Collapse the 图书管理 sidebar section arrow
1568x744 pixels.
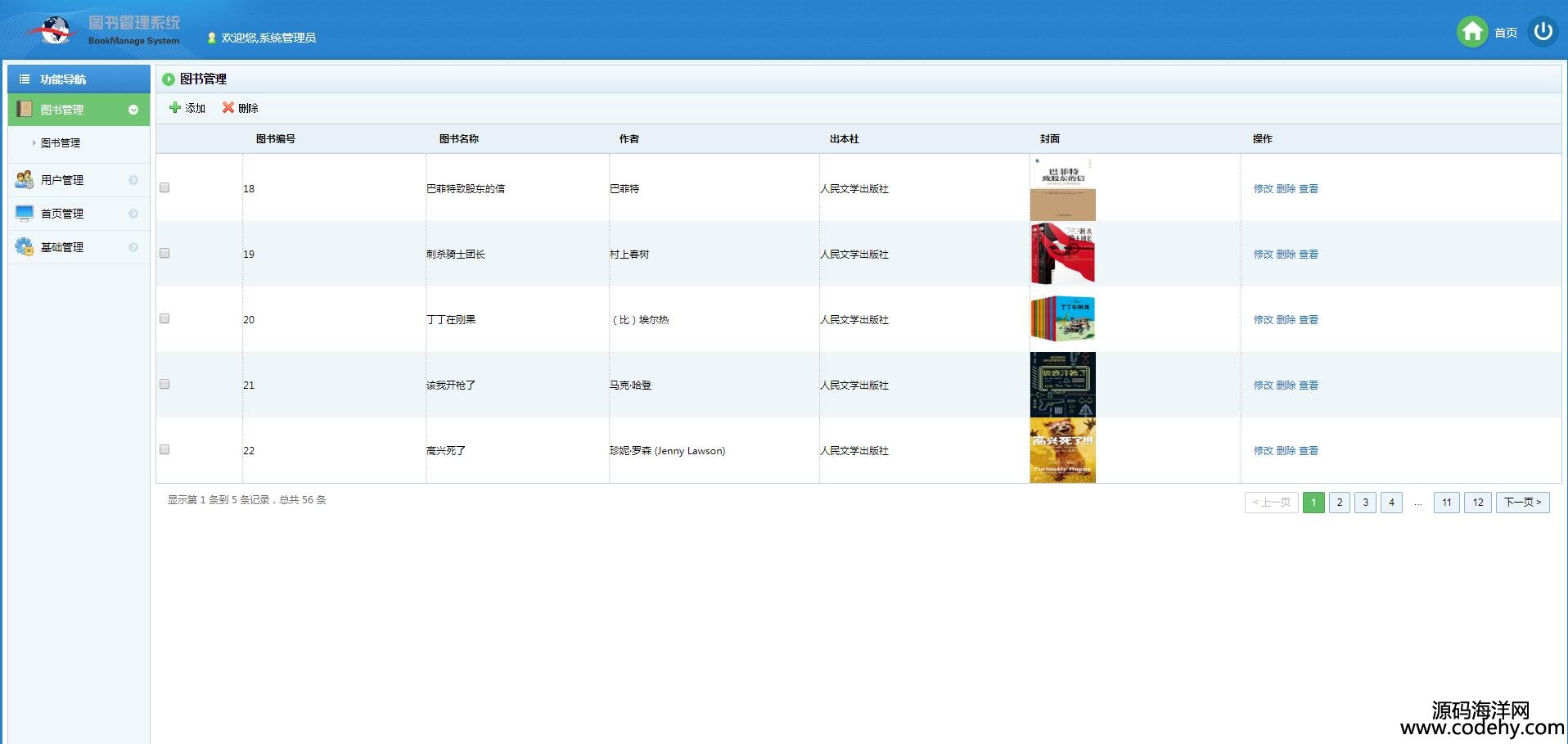[133, 110]
